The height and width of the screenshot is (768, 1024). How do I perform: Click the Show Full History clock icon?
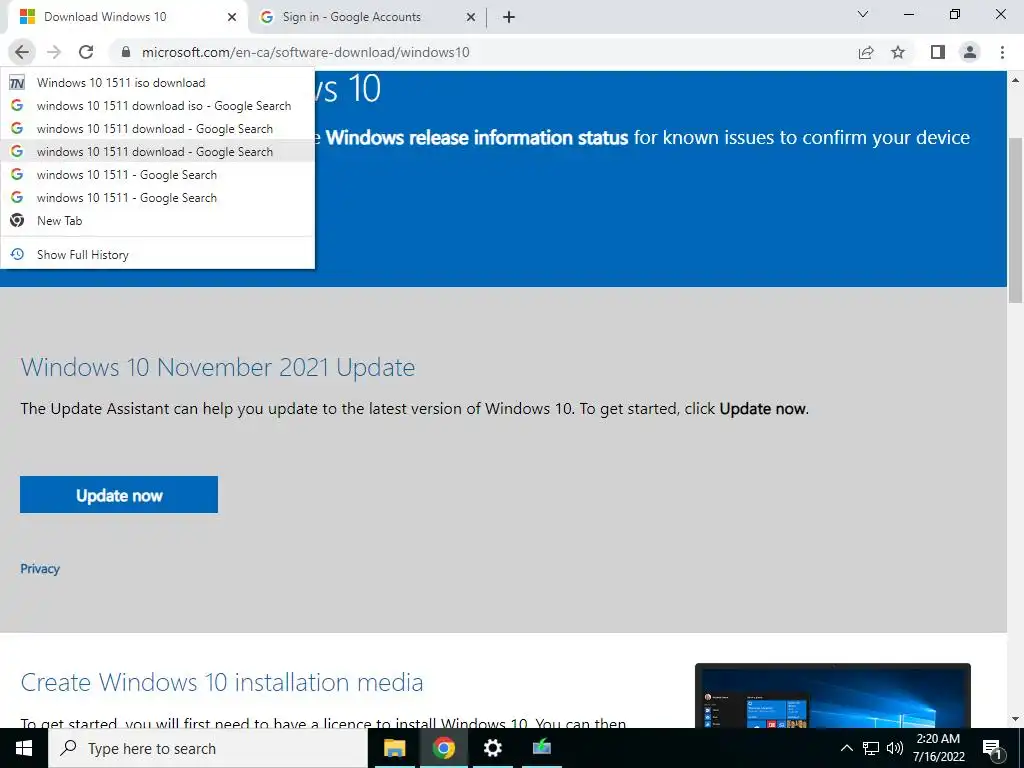coord(18,254)
